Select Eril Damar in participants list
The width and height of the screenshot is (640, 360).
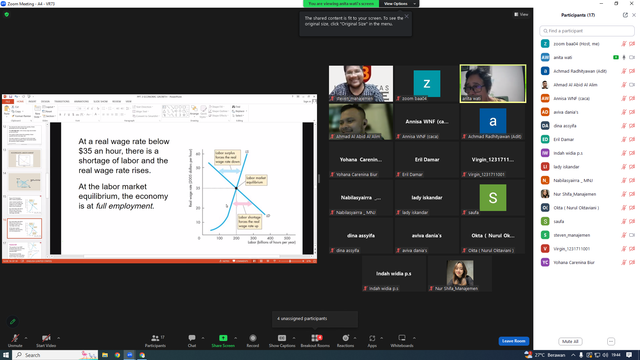coord(588,140)
